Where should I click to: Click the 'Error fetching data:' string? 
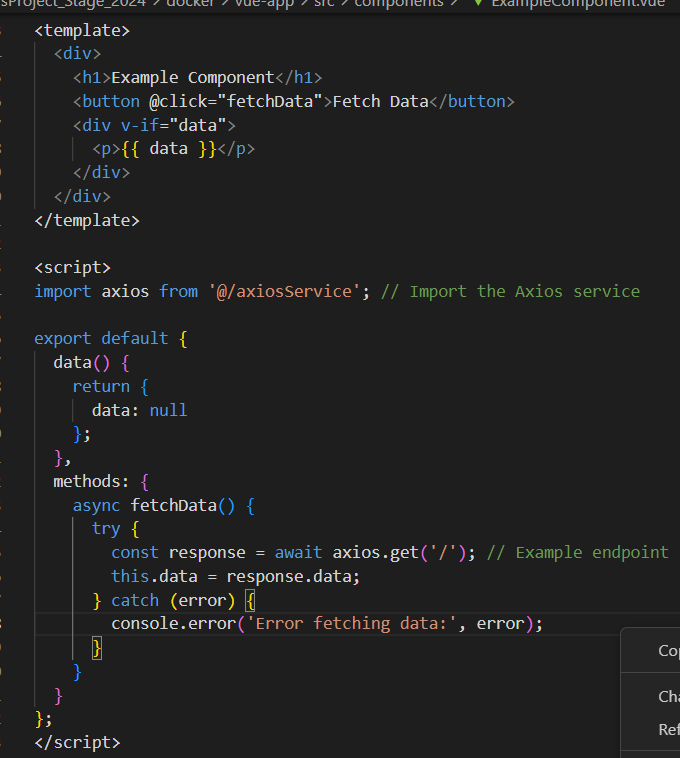351,624
